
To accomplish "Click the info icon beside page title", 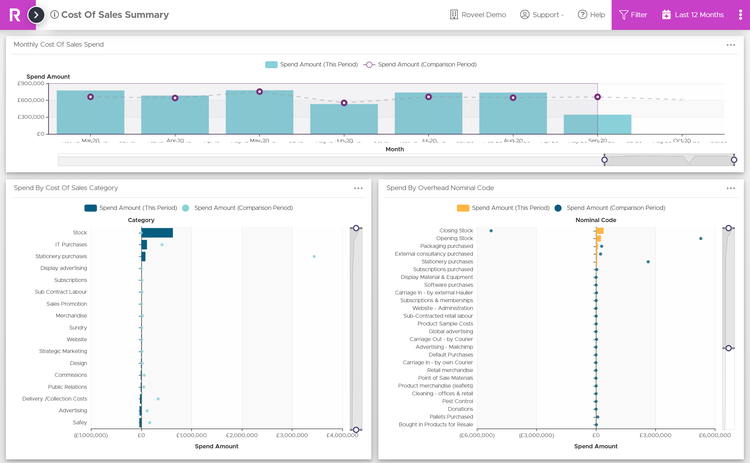I will click(x=54, y=15).
